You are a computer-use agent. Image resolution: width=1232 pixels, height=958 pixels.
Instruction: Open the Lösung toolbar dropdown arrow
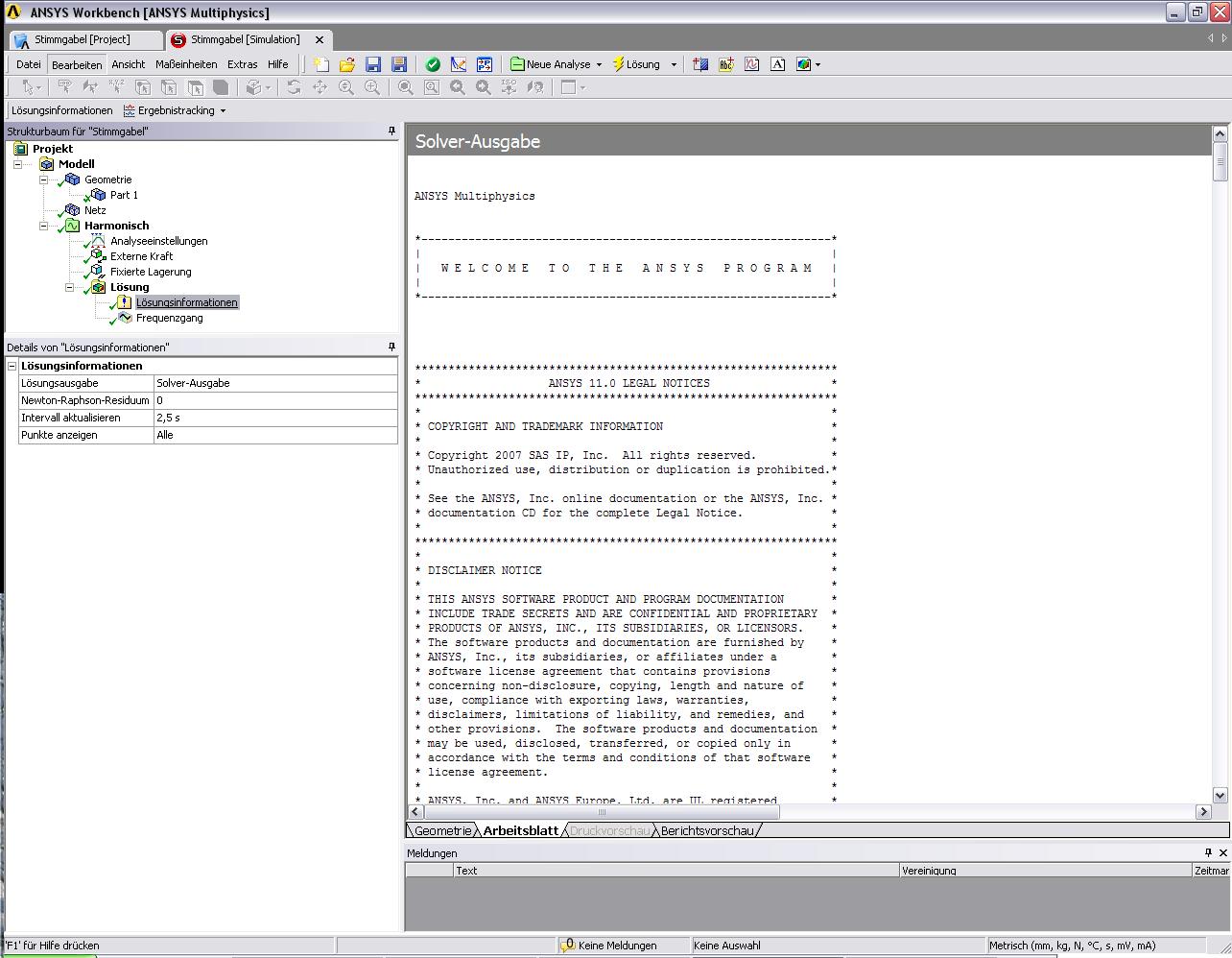[x=674, y=64]
